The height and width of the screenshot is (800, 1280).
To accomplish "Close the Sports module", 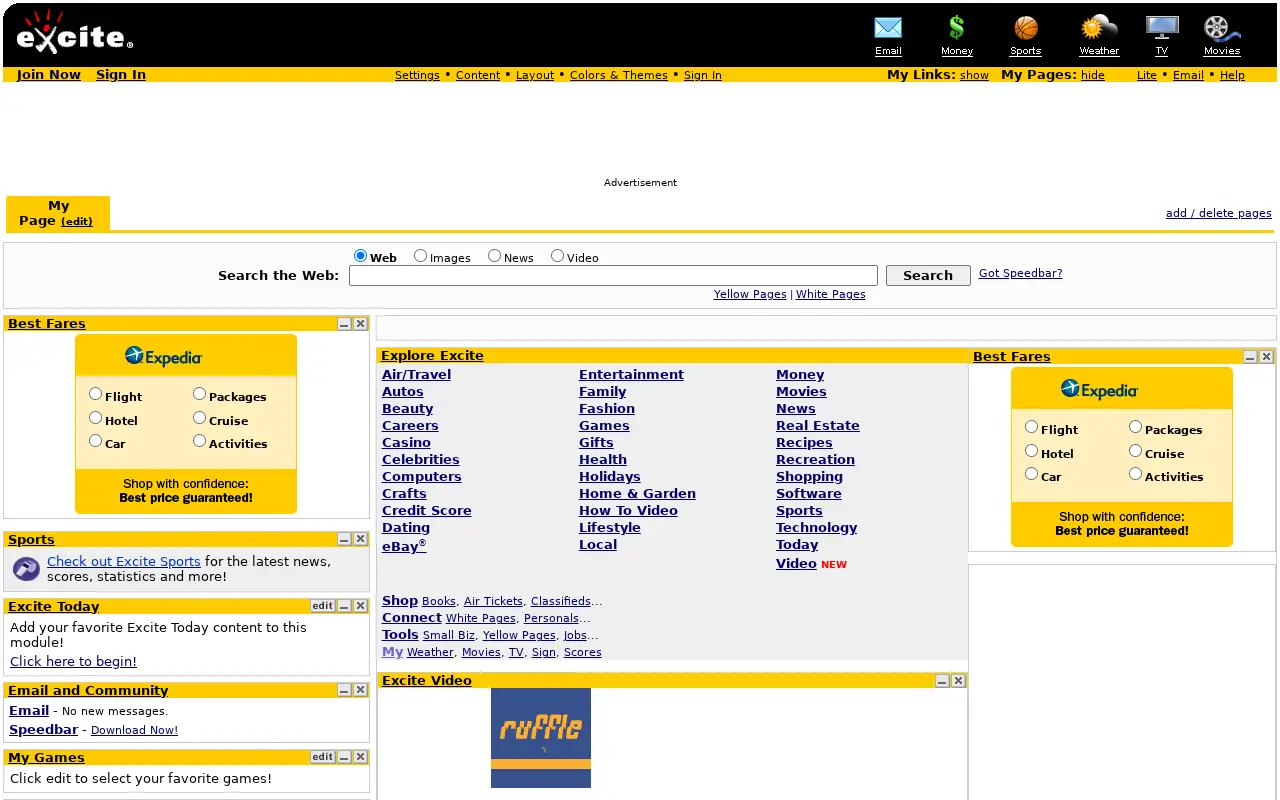I will point(360,539).
